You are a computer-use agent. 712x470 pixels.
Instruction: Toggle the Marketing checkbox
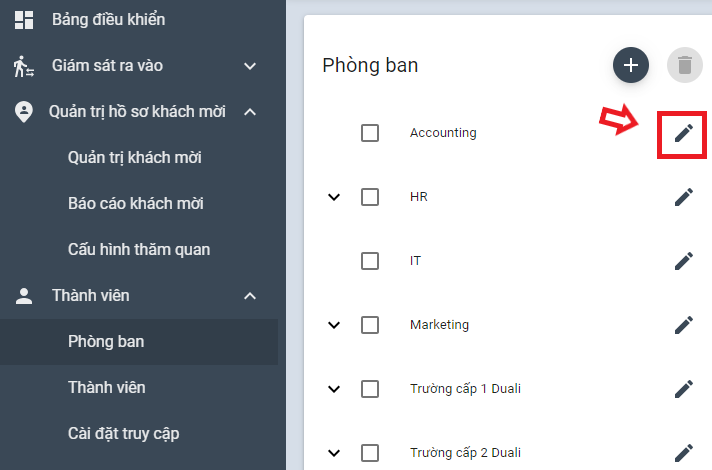click(370, 325)
